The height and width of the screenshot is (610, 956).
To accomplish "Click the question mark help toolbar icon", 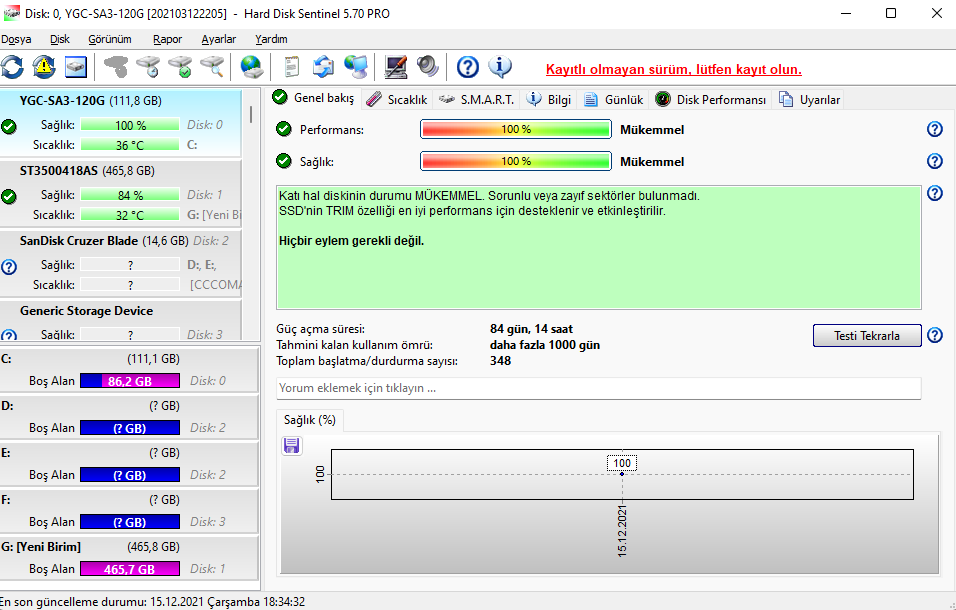I will [x=468, y=66].
